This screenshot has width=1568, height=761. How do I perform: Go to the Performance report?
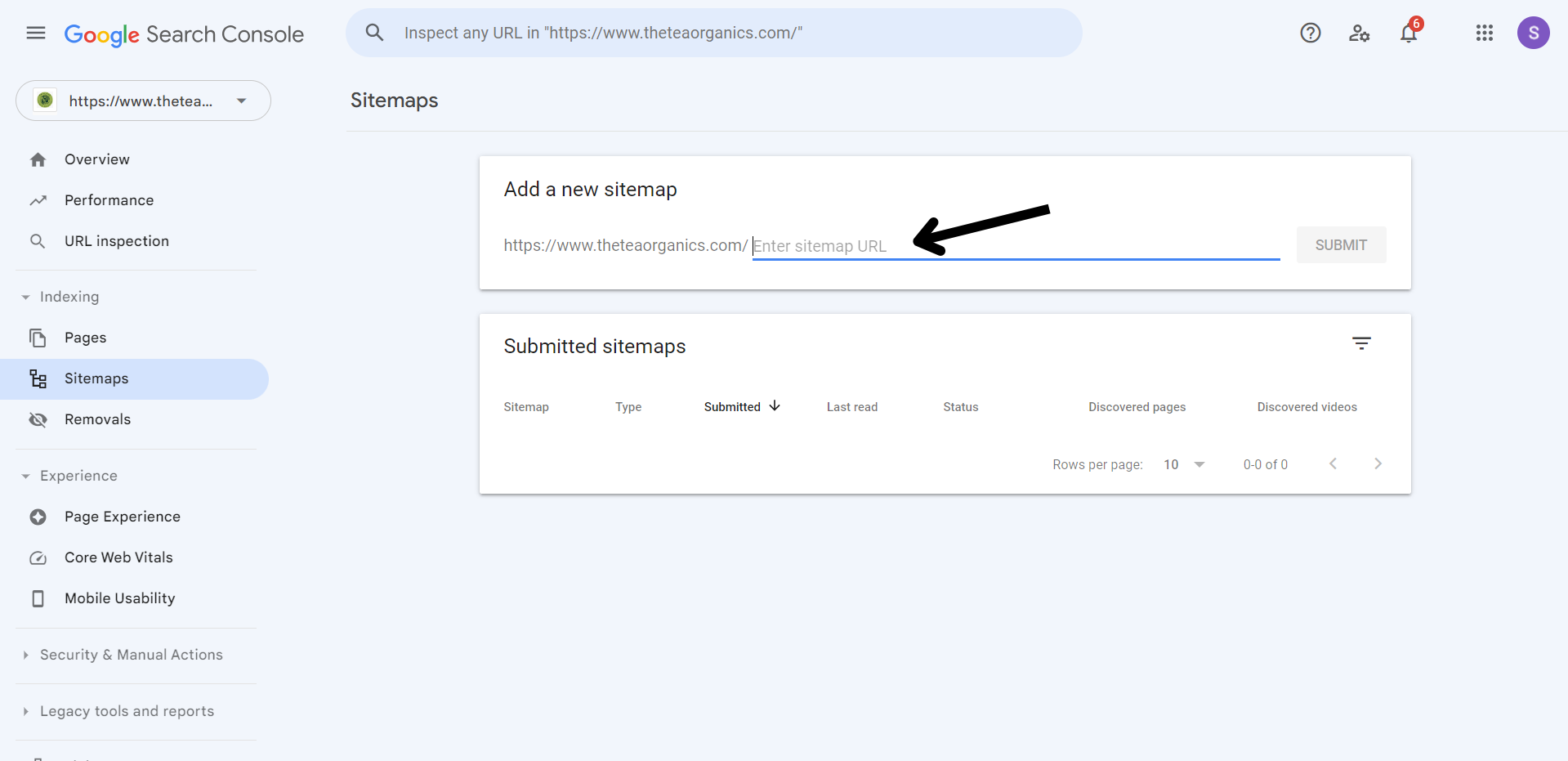[109, 200]
